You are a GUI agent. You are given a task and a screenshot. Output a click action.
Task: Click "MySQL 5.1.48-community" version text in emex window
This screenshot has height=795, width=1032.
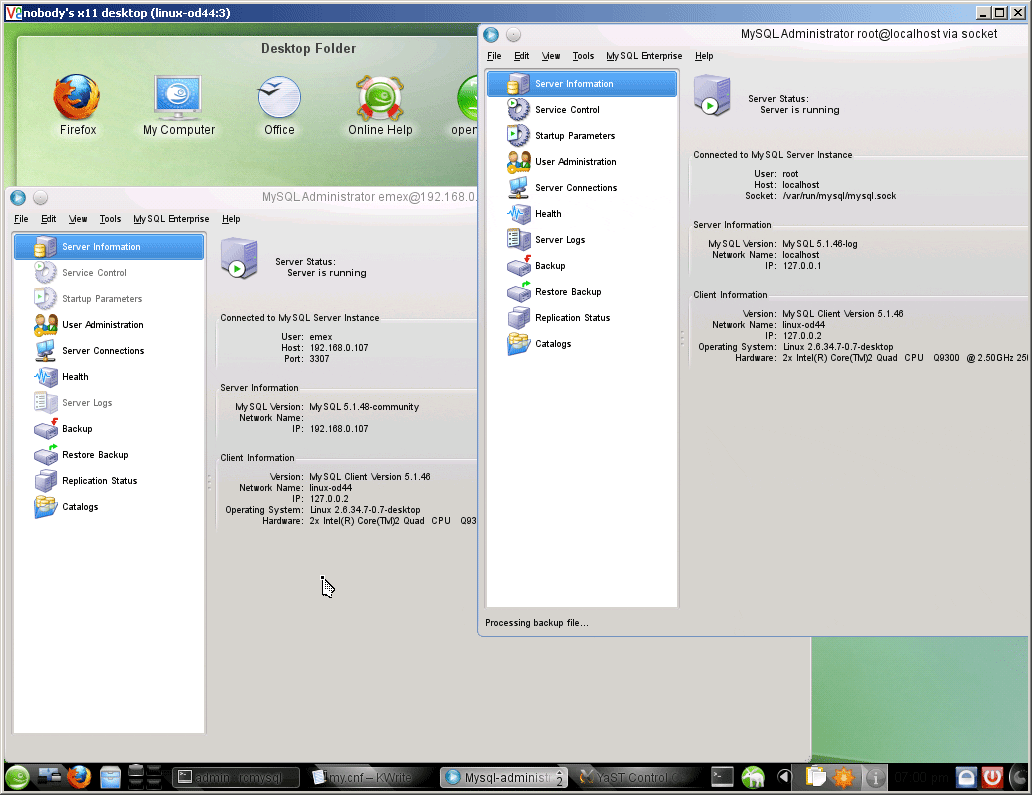(x=364, y=407)
